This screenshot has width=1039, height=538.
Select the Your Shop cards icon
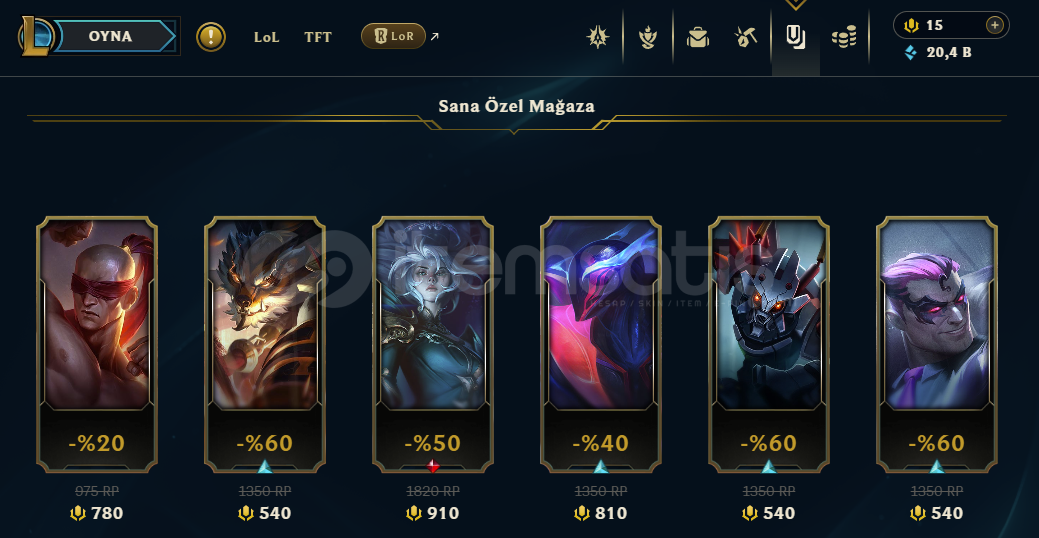tap(796, 37)
